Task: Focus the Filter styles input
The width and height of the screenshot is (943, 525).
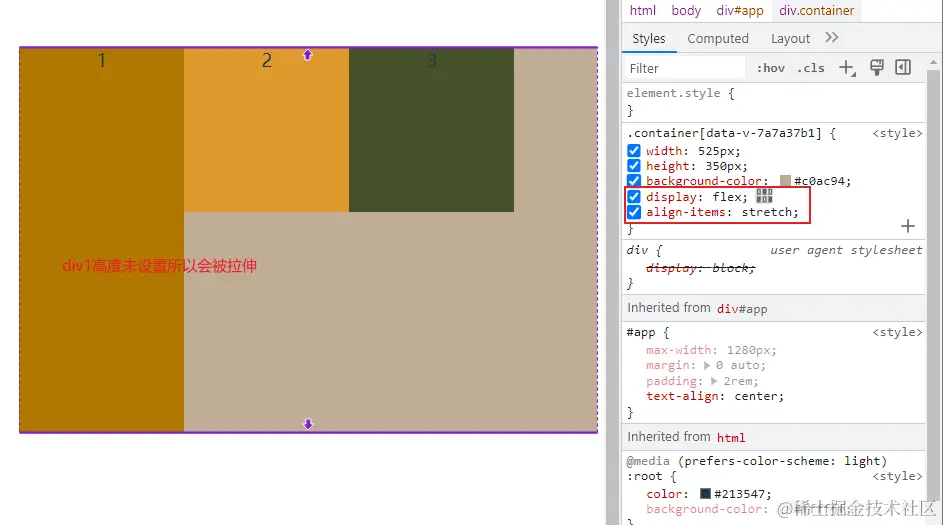Action: point(684,68)
